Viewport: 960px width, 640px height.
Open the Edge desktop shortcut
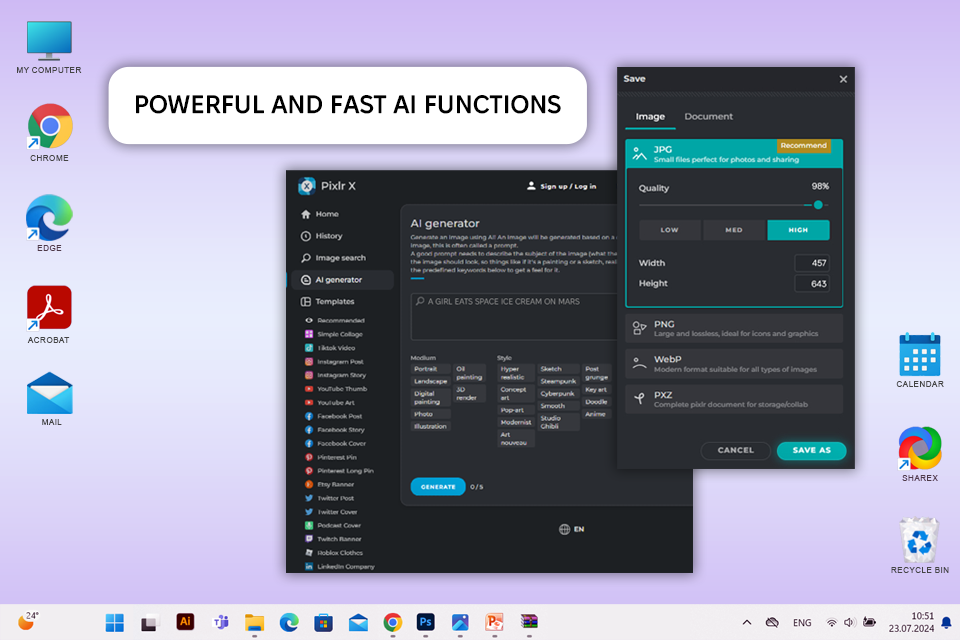tap(49, 223)
